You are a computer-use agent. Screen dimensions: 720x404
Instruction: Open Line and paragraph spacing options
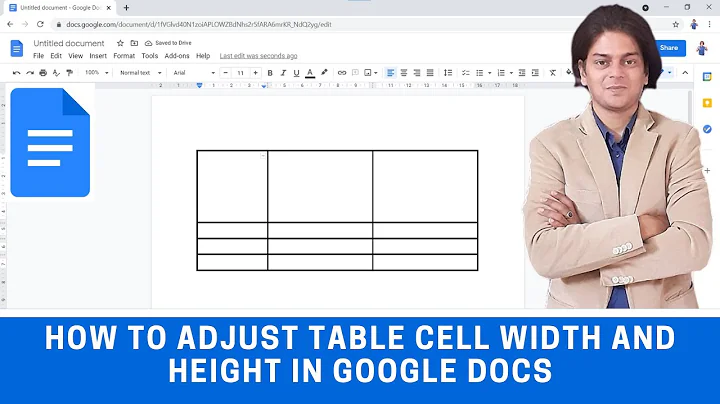pos(448,73)
